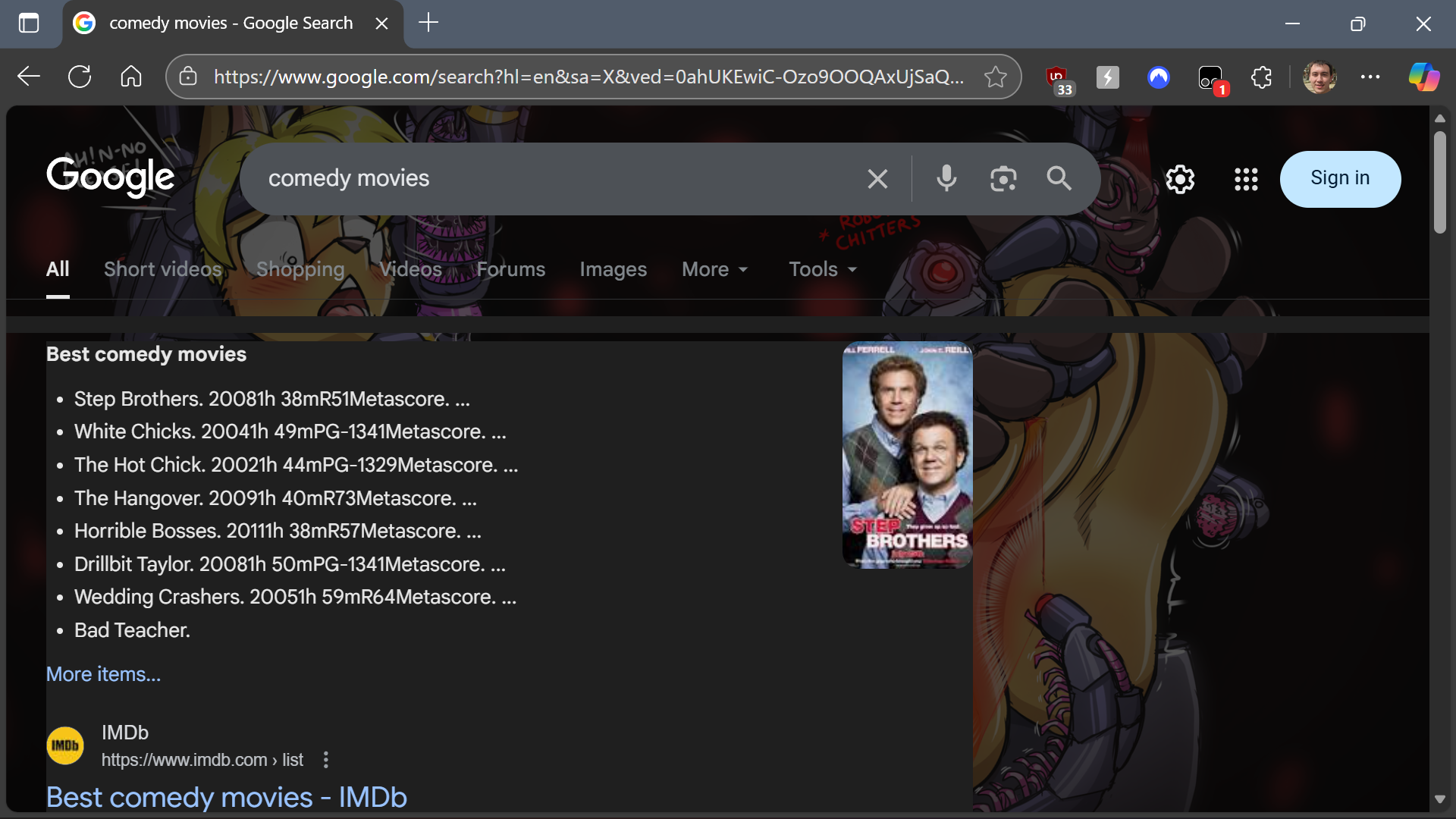The image size is (1456, 819).
Task: Open the browser home page
Action: tap(131, 77)
